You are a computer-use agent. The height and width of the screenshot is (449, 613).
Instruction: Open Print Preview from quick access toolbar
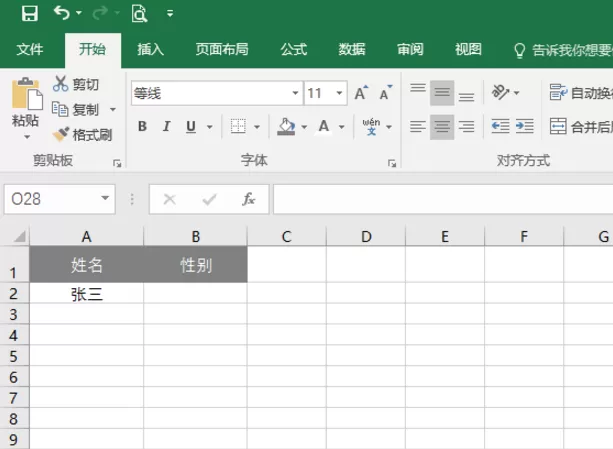(139, 13)
